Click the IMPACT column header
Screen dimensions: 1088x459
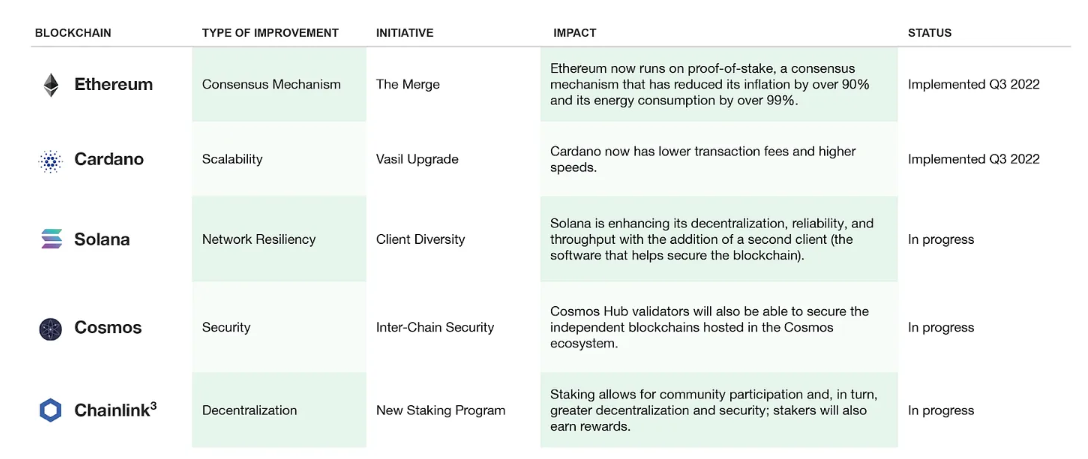574,33
